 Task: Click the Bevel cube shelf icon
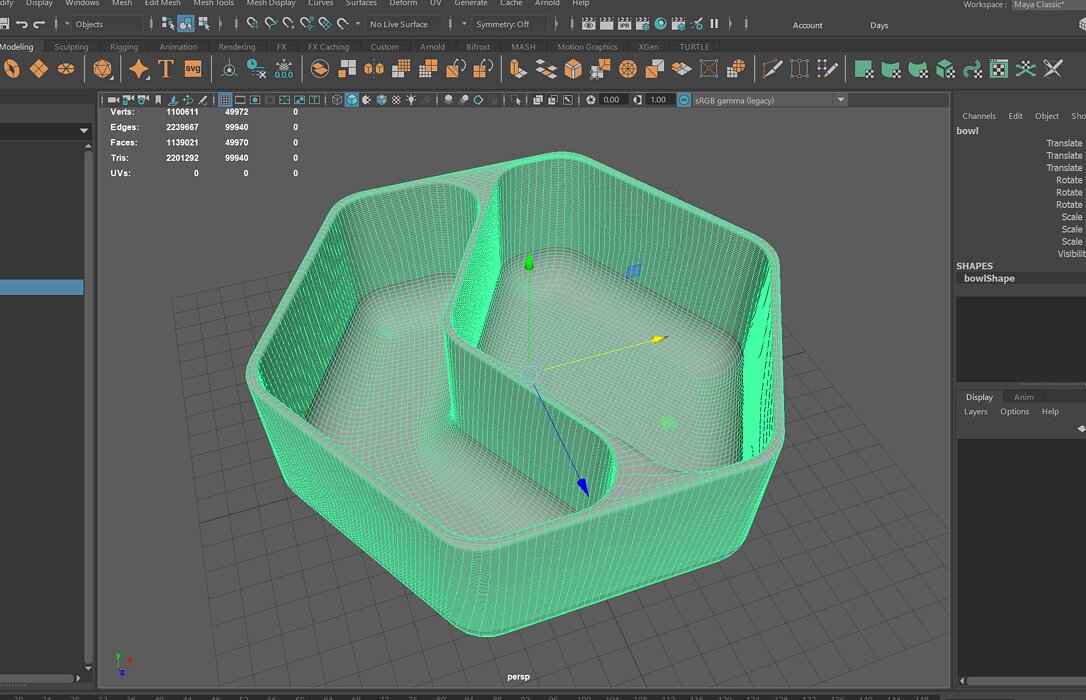573,69
